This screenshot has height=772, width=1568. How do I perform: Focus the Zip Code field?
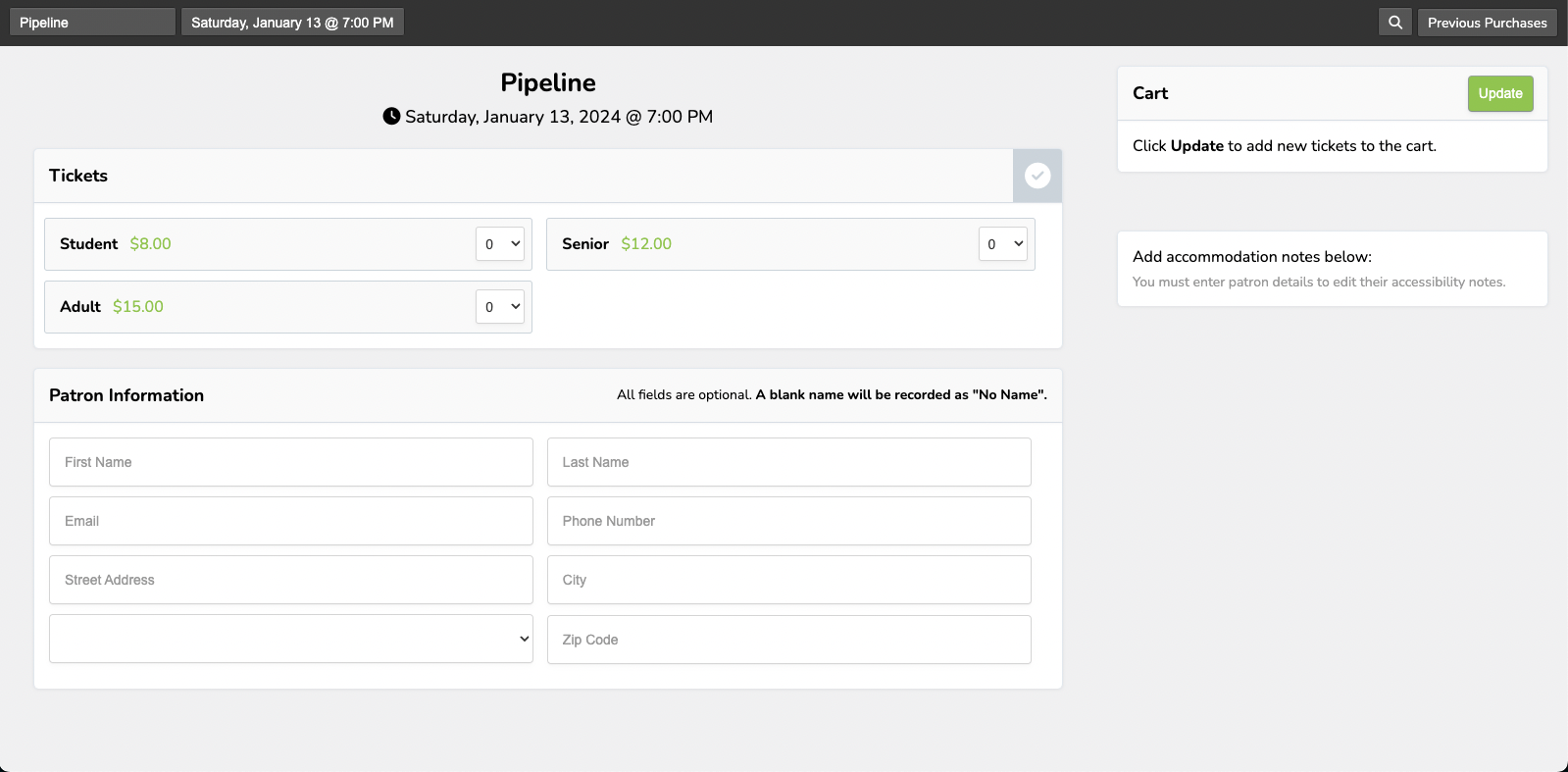click(788, 640)
